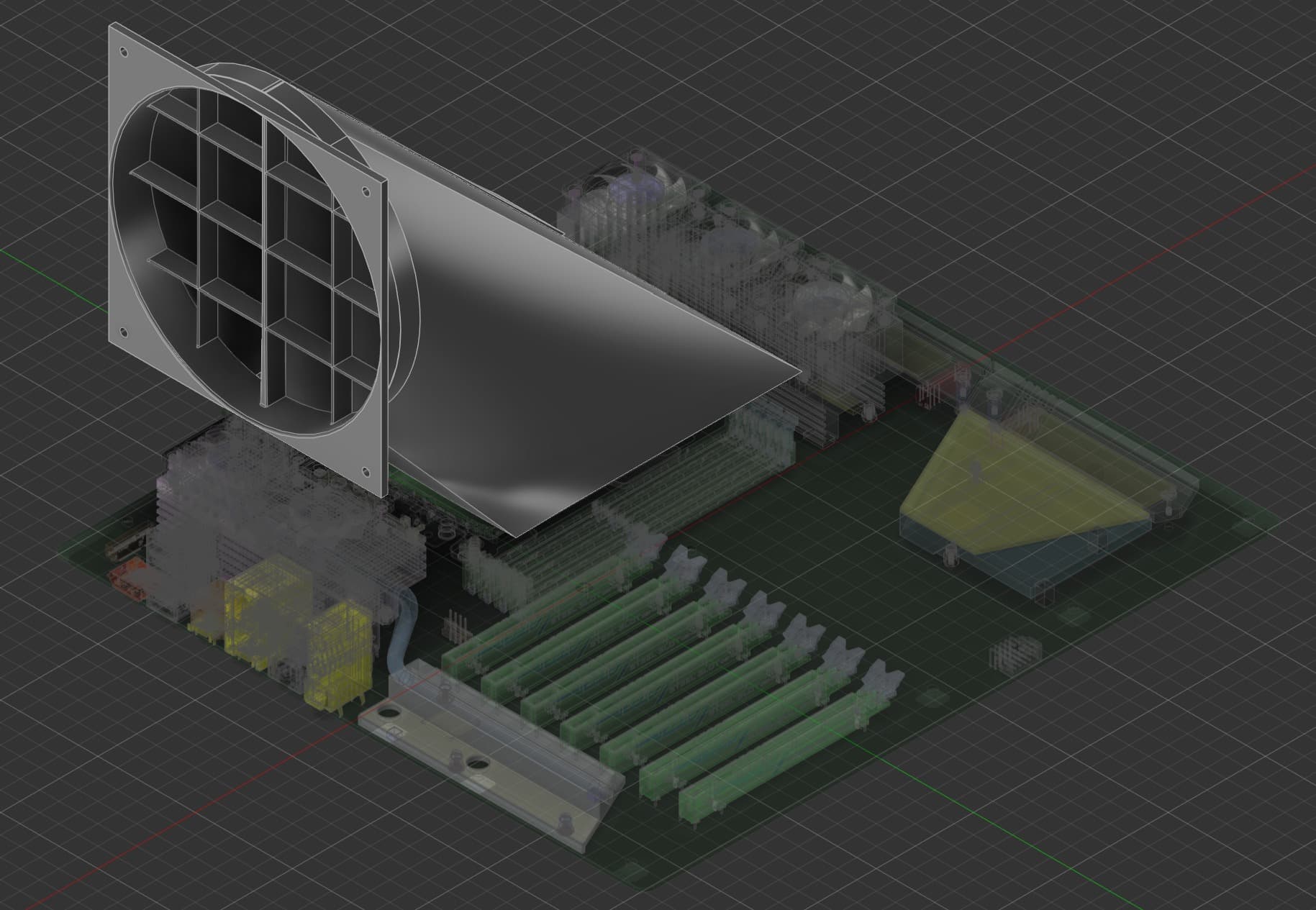Select the top-left screw hole on fan plate
The image size is (1316, 910).
pos(124,53)
